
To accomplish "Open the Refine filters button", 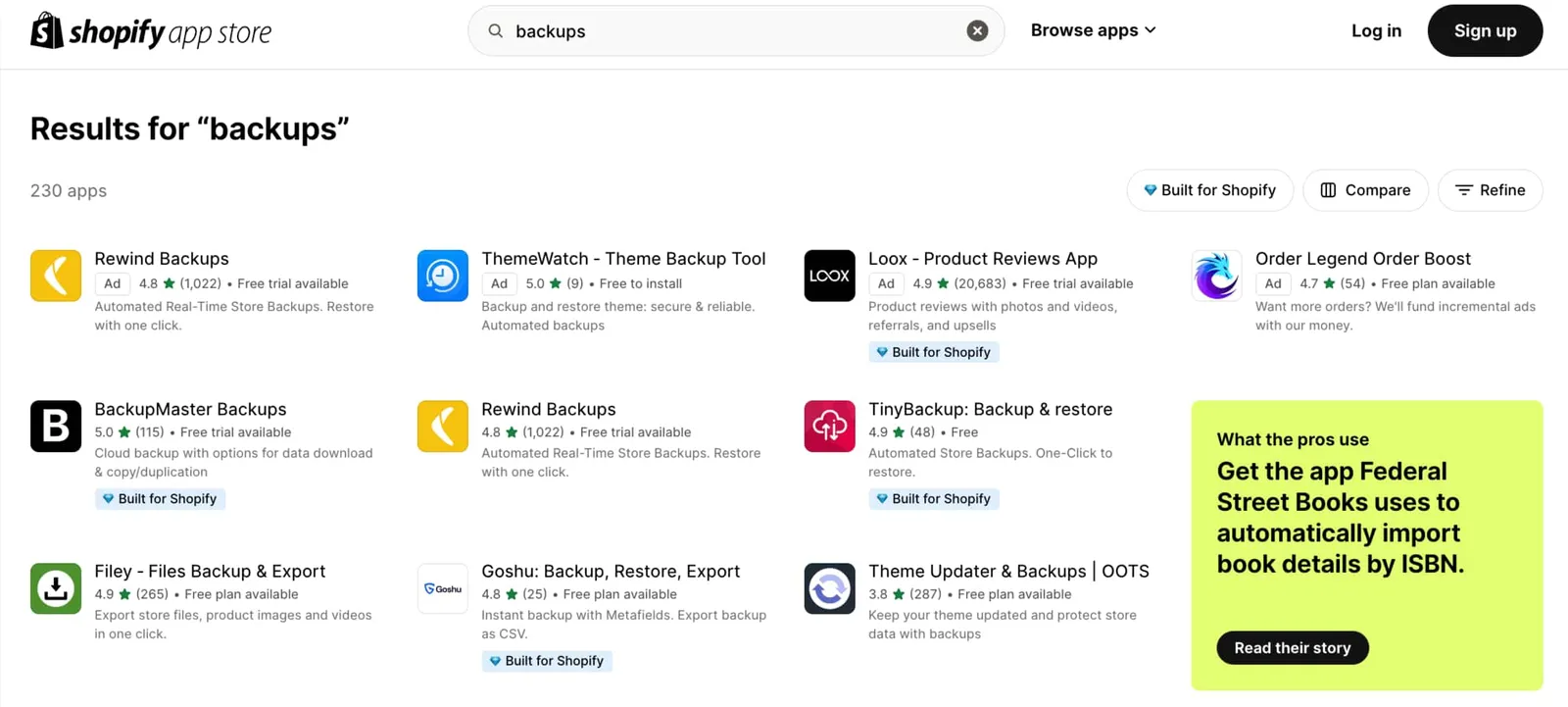I will pos(1490,190).
